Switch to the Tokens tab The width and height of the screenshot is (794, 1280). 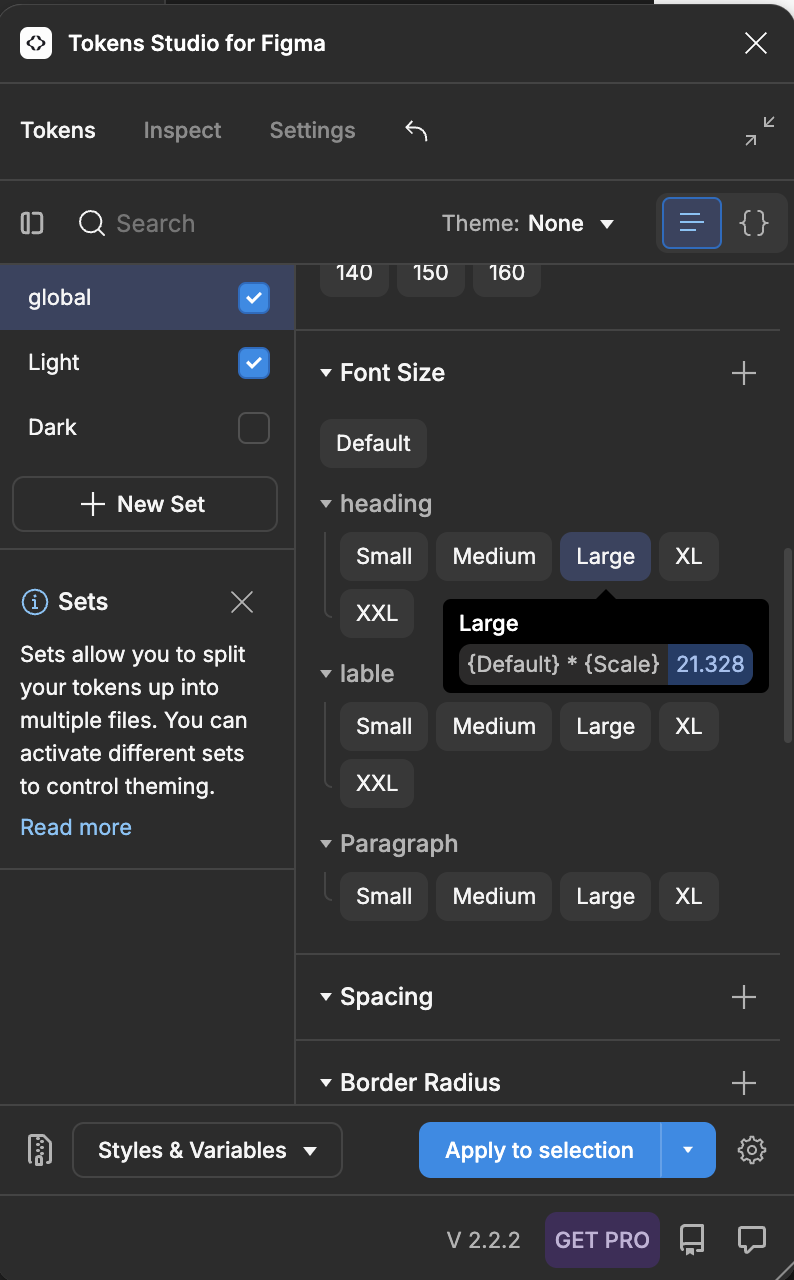(x=58, y=130)
